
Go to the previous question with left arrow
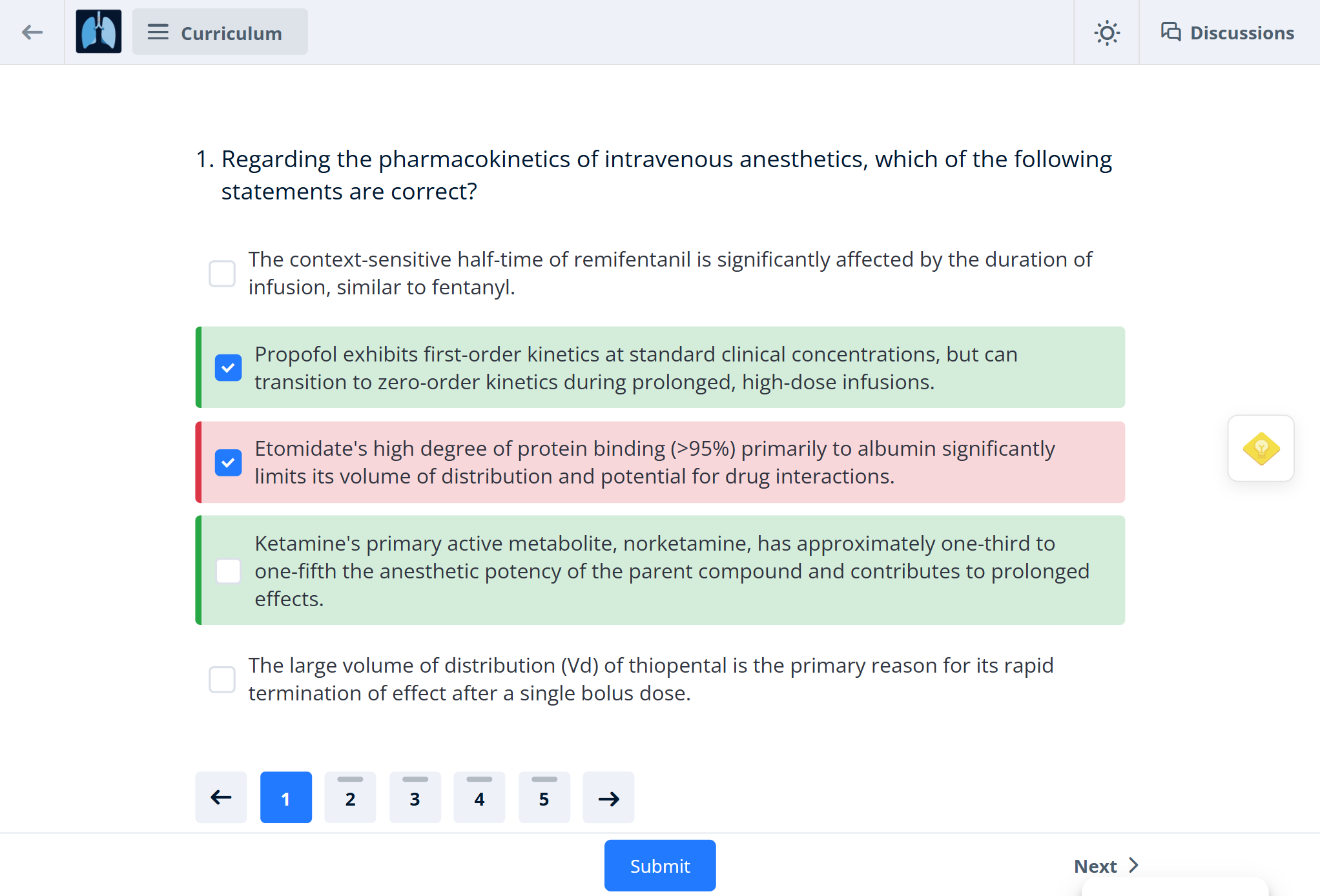pos(221,798)
